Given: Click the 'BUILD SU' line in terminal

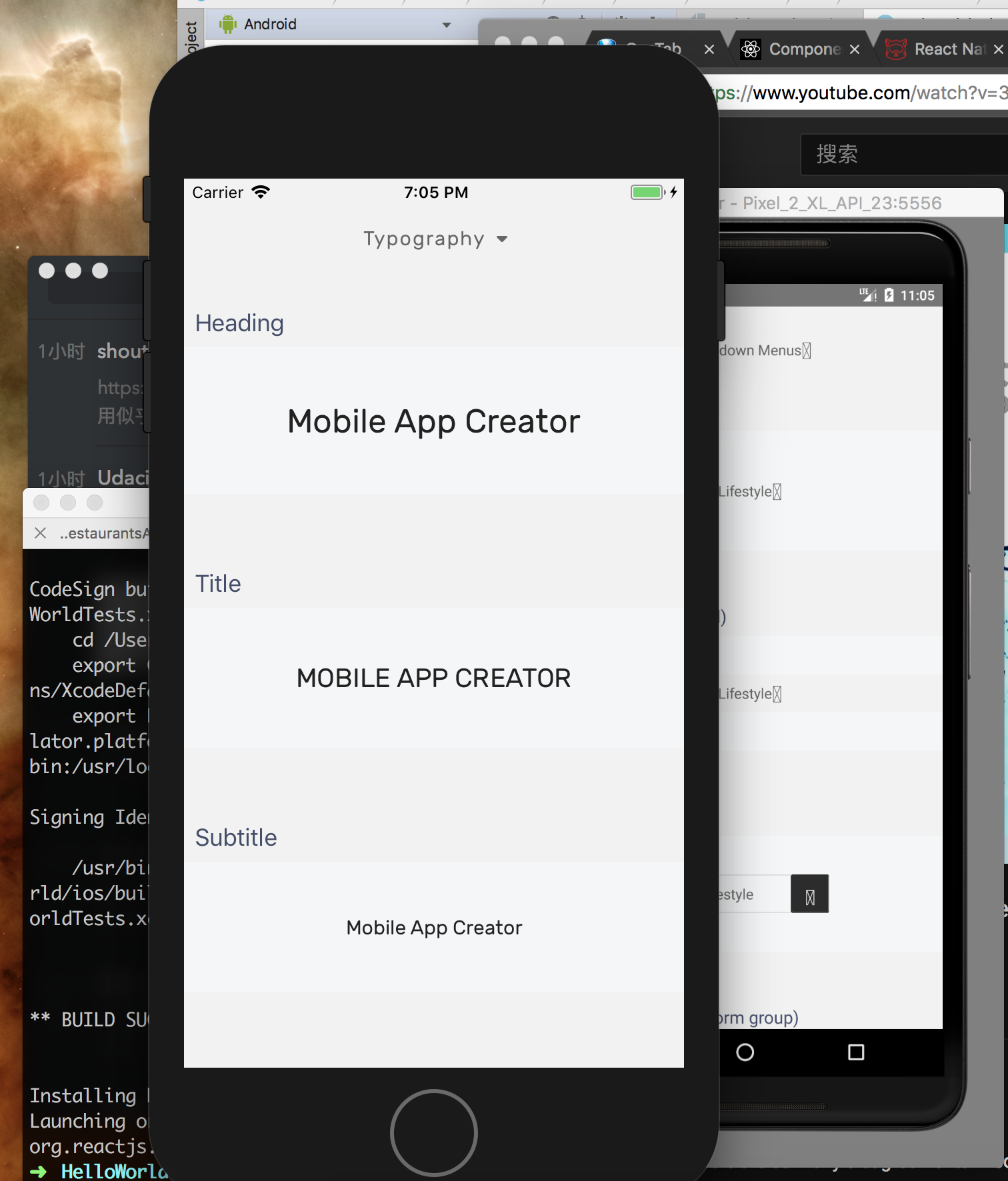Looking at the screenshot, I should pos(89,1020).
